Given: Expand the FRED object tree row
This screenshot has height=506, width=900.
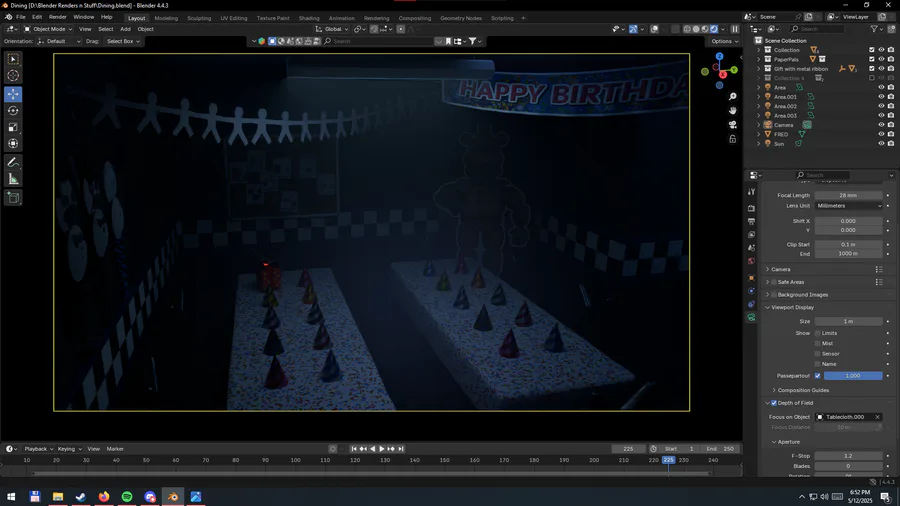Looking at the screenshot, I should 759,134.
